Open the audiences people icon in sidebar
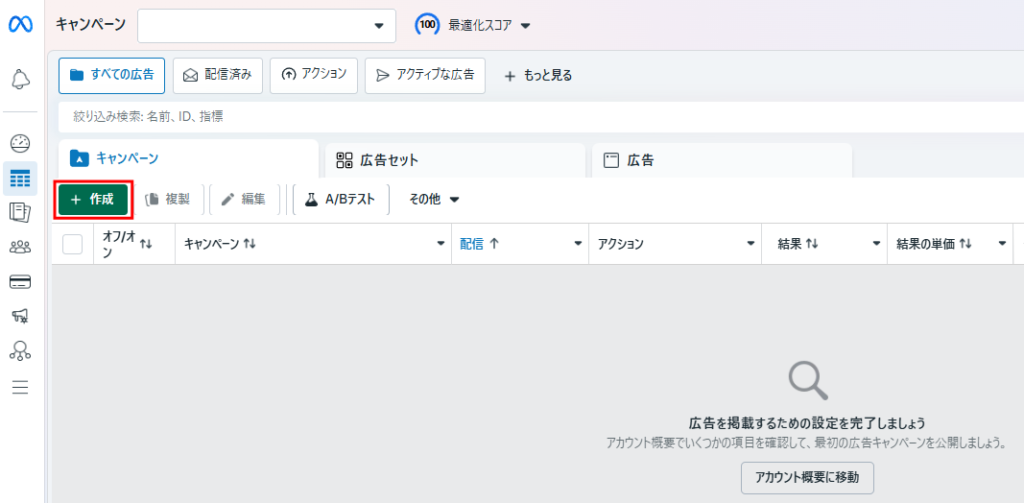The height and width of the screenshot is (503, 1024). tap(20, 247)
